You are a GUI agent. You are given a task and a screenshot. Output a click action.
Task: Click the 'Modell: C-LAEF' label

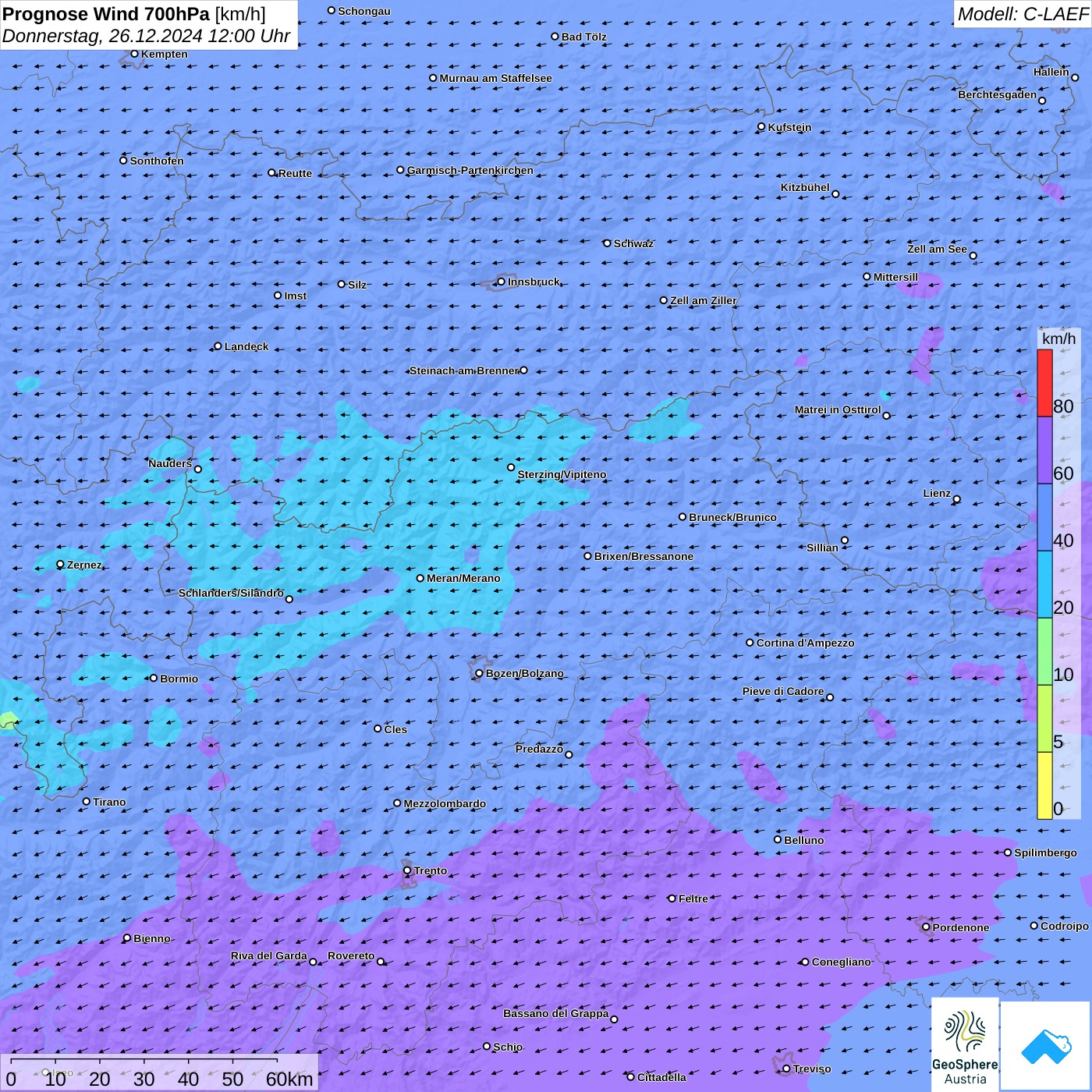(x=1023, y=14)
